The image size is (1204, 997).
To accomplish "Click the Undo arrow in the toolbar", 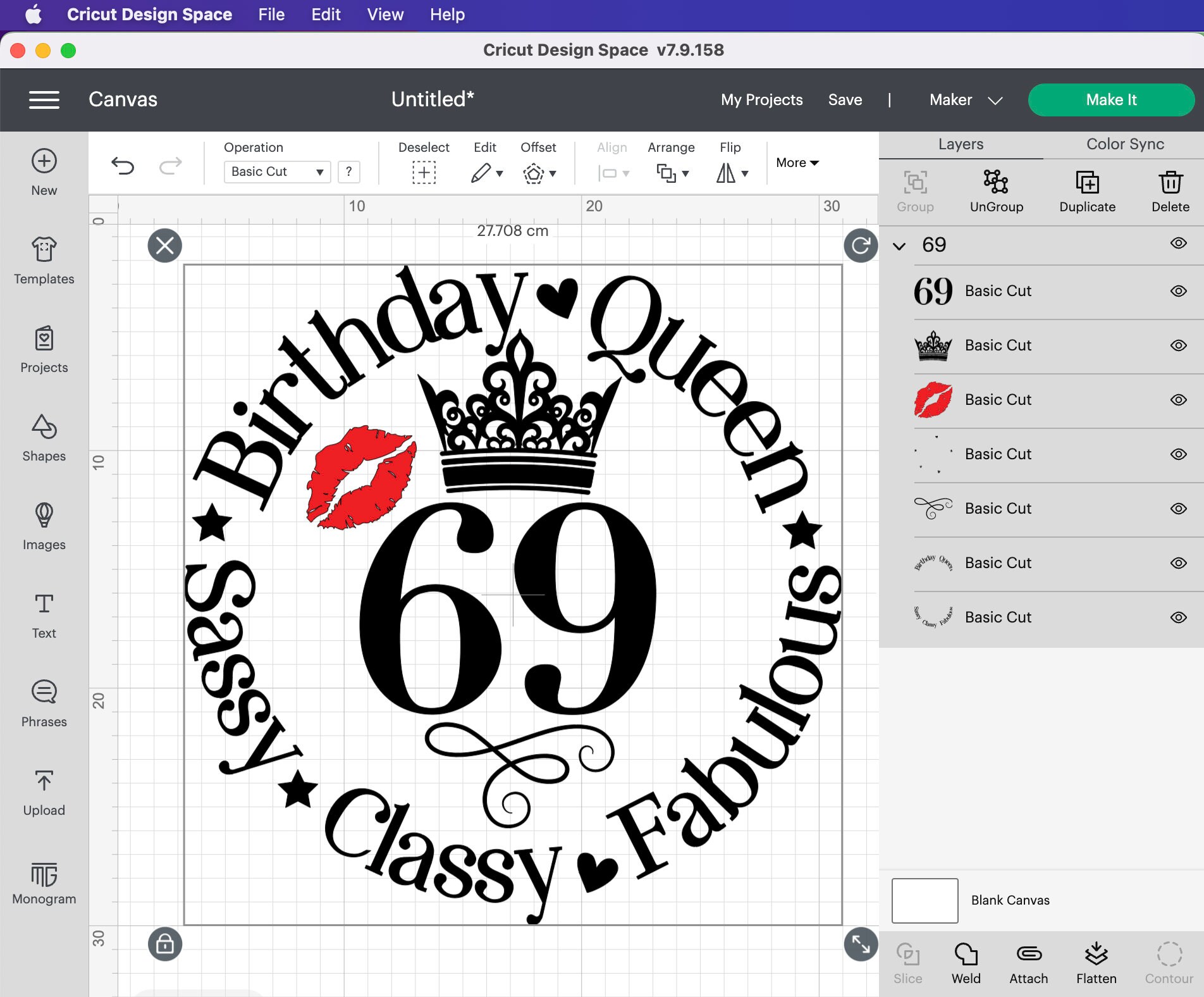I will [124, 166].
